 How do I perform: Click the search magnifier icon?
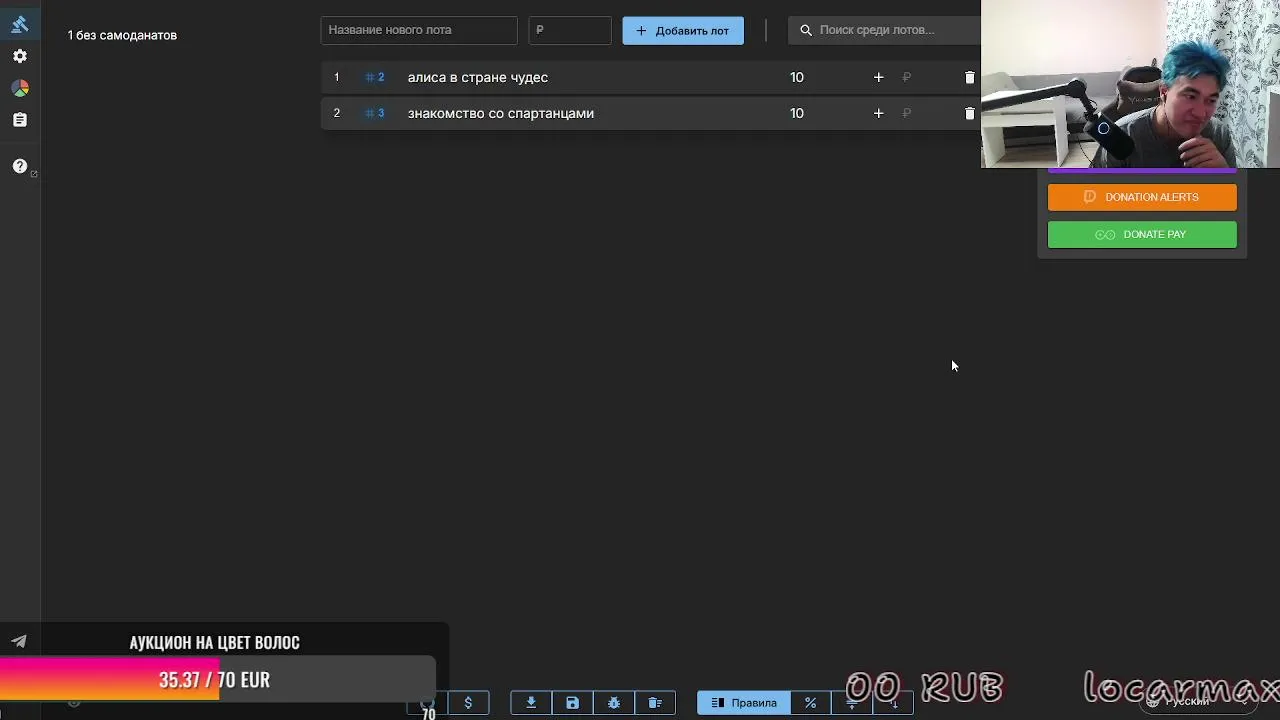[x=806, y=30]
